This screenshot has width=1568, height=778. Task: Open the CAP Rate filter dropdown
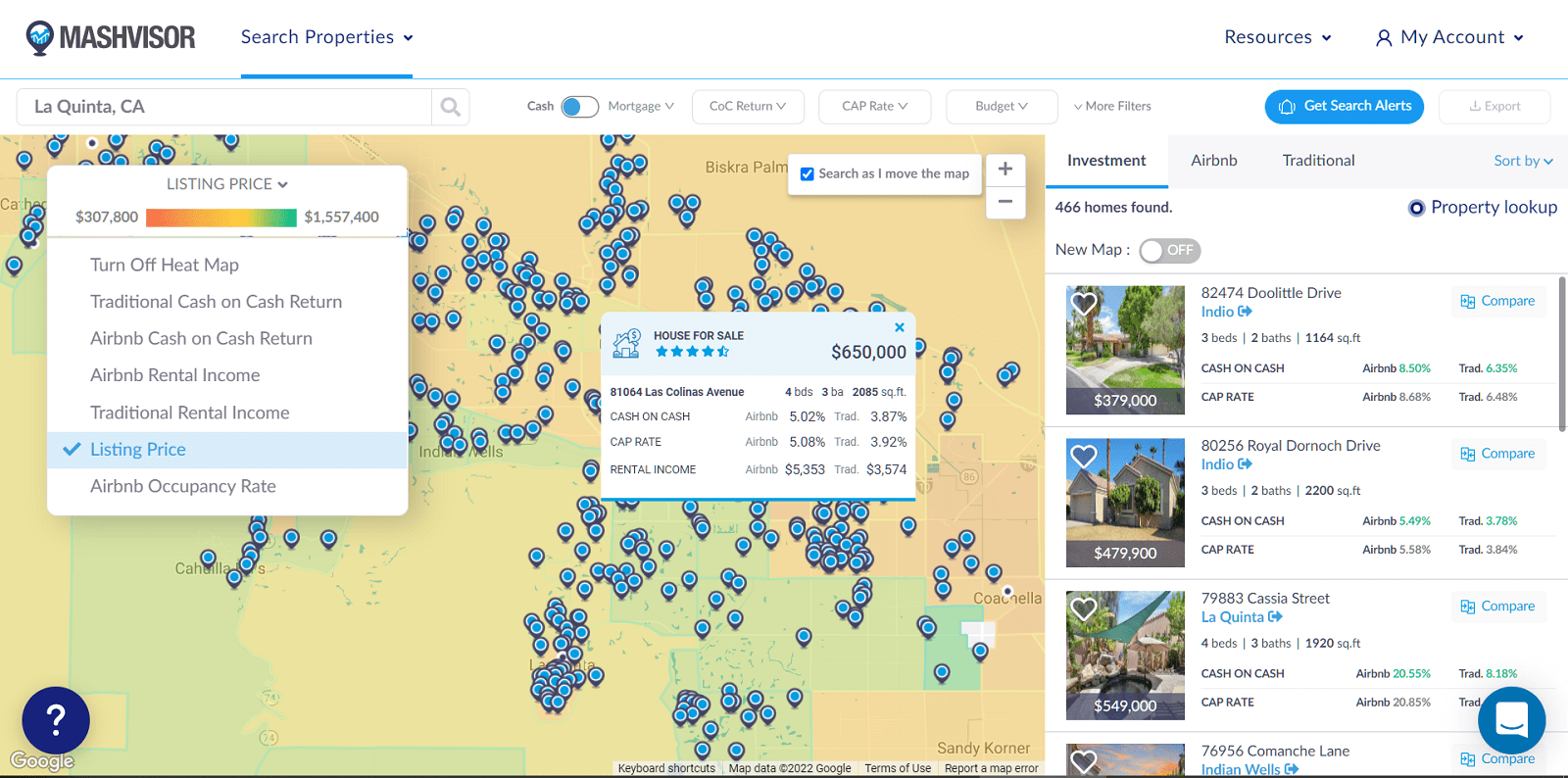[874, 107]
